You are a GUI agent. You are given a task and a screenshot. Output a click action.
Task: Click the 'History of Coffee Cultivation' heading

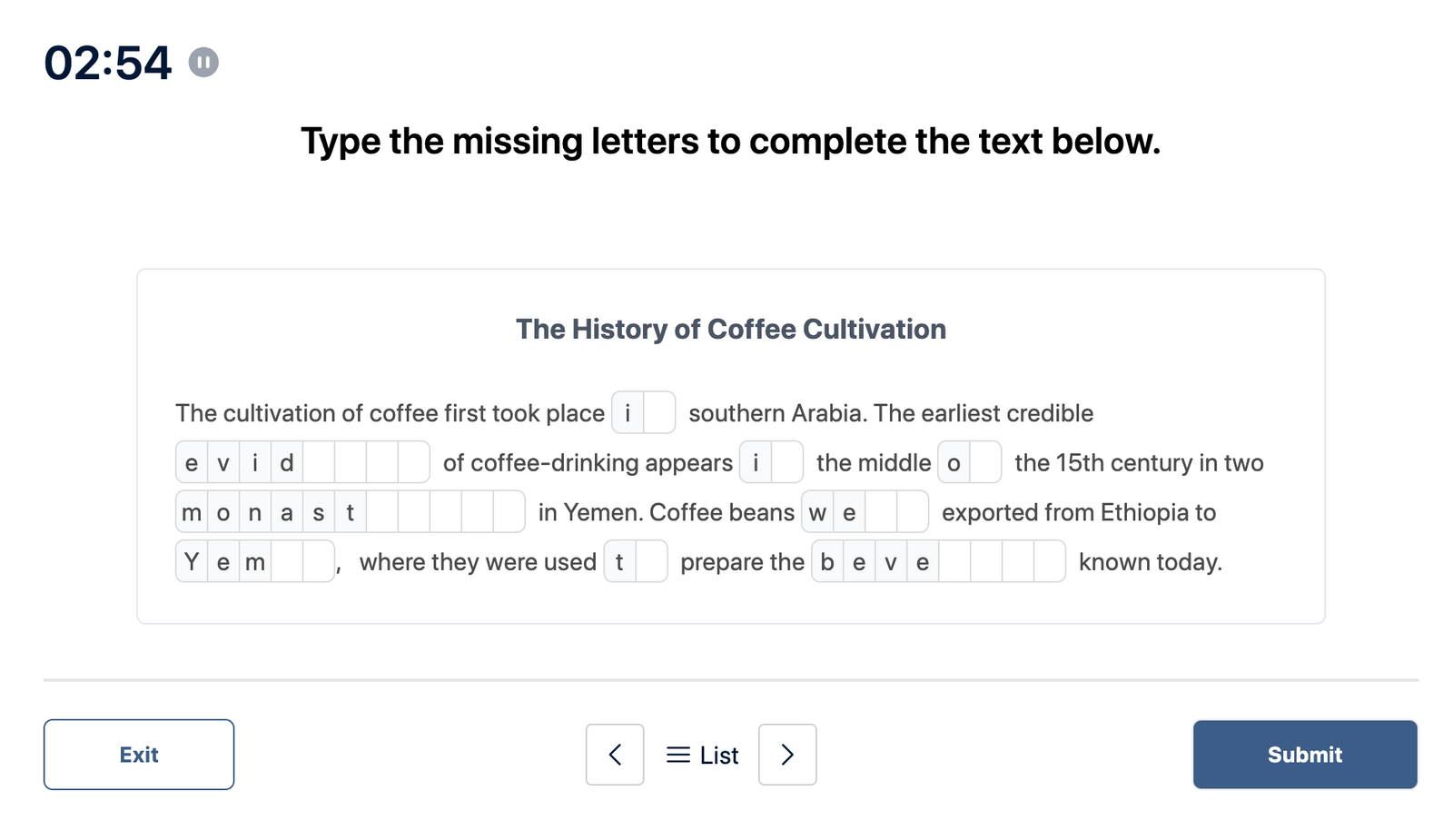coord(730,329)
